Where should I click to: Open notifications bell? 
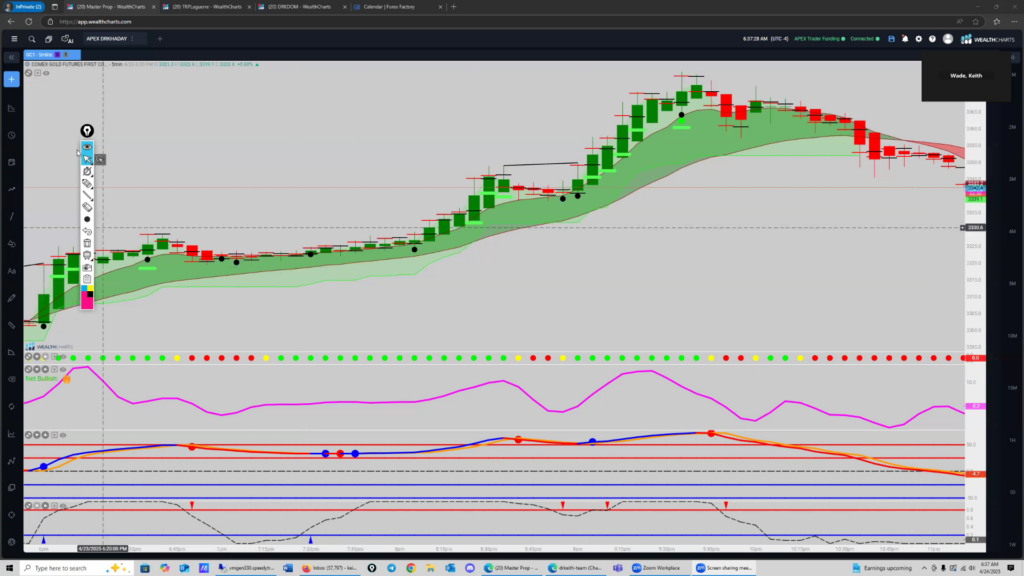click(904, 39)
